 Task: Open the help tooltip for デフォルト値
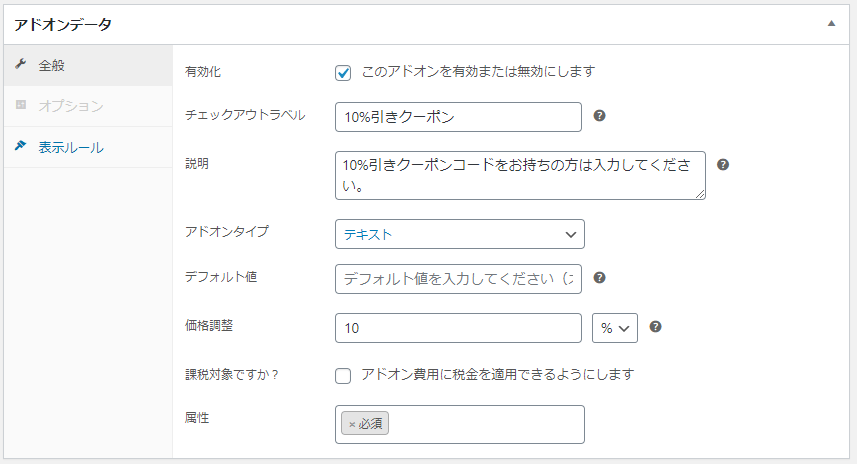pos(600,278)
